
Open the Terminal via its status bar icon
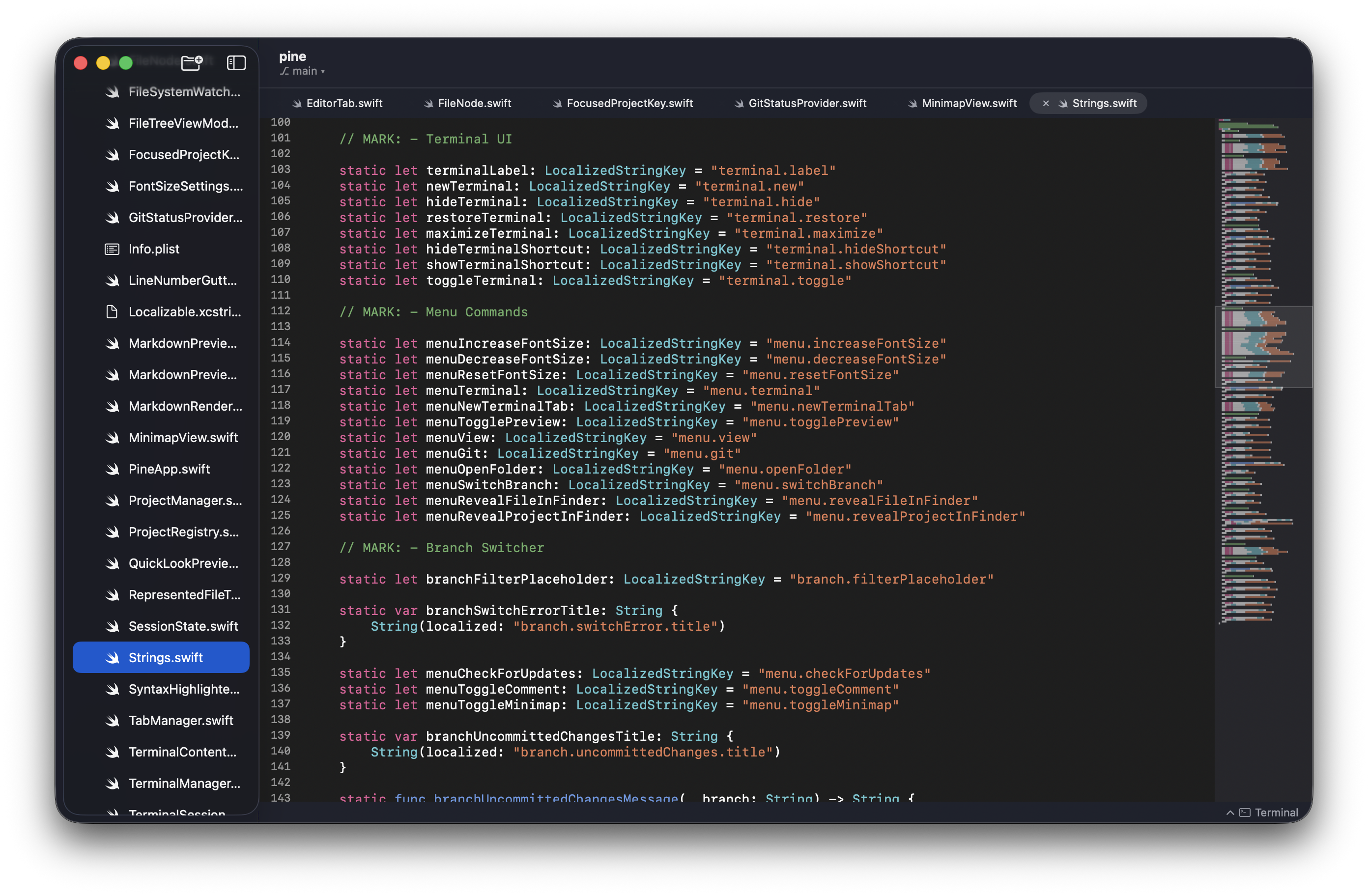(x=1245, y=812)
